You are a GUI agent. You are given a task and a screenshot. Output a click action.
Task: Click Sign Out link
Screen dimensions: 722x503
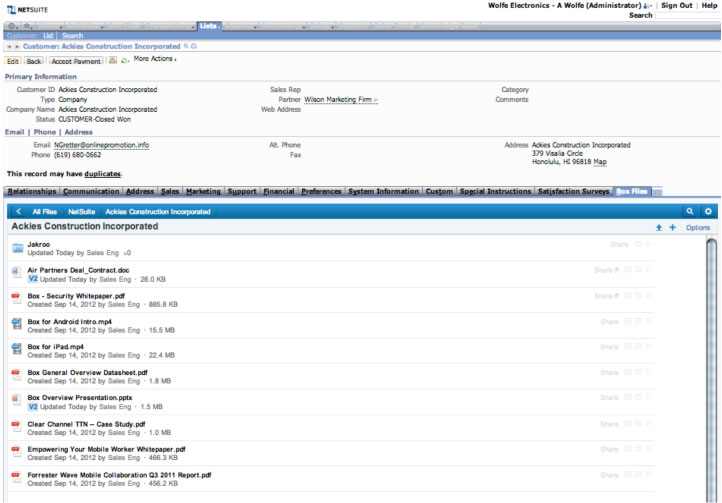tap(676, 6)
